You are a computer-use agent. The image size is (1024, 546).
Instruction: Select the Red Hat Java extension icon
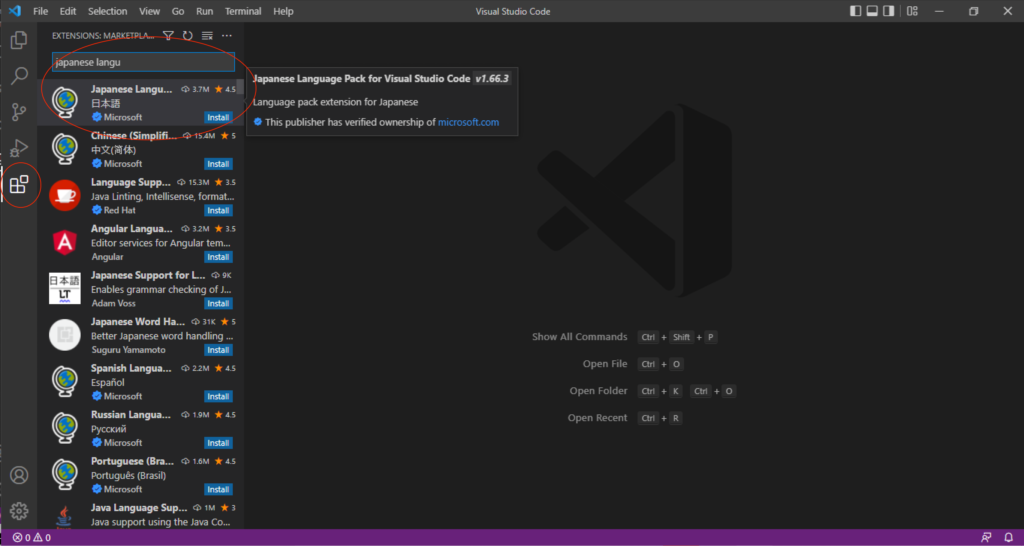[65, 195]
